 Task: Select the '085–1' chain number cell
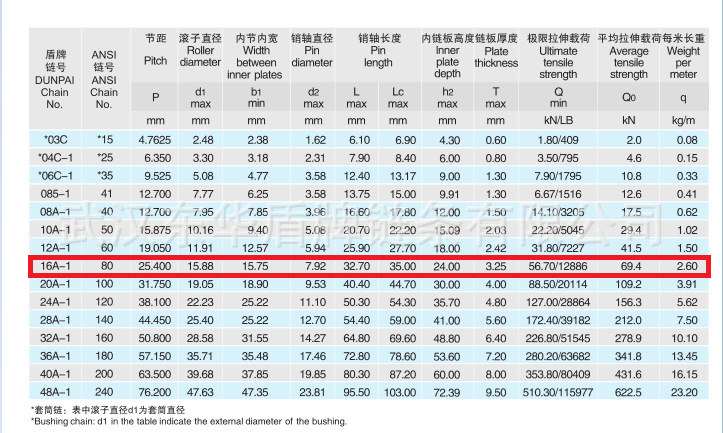tap(55, 194)
